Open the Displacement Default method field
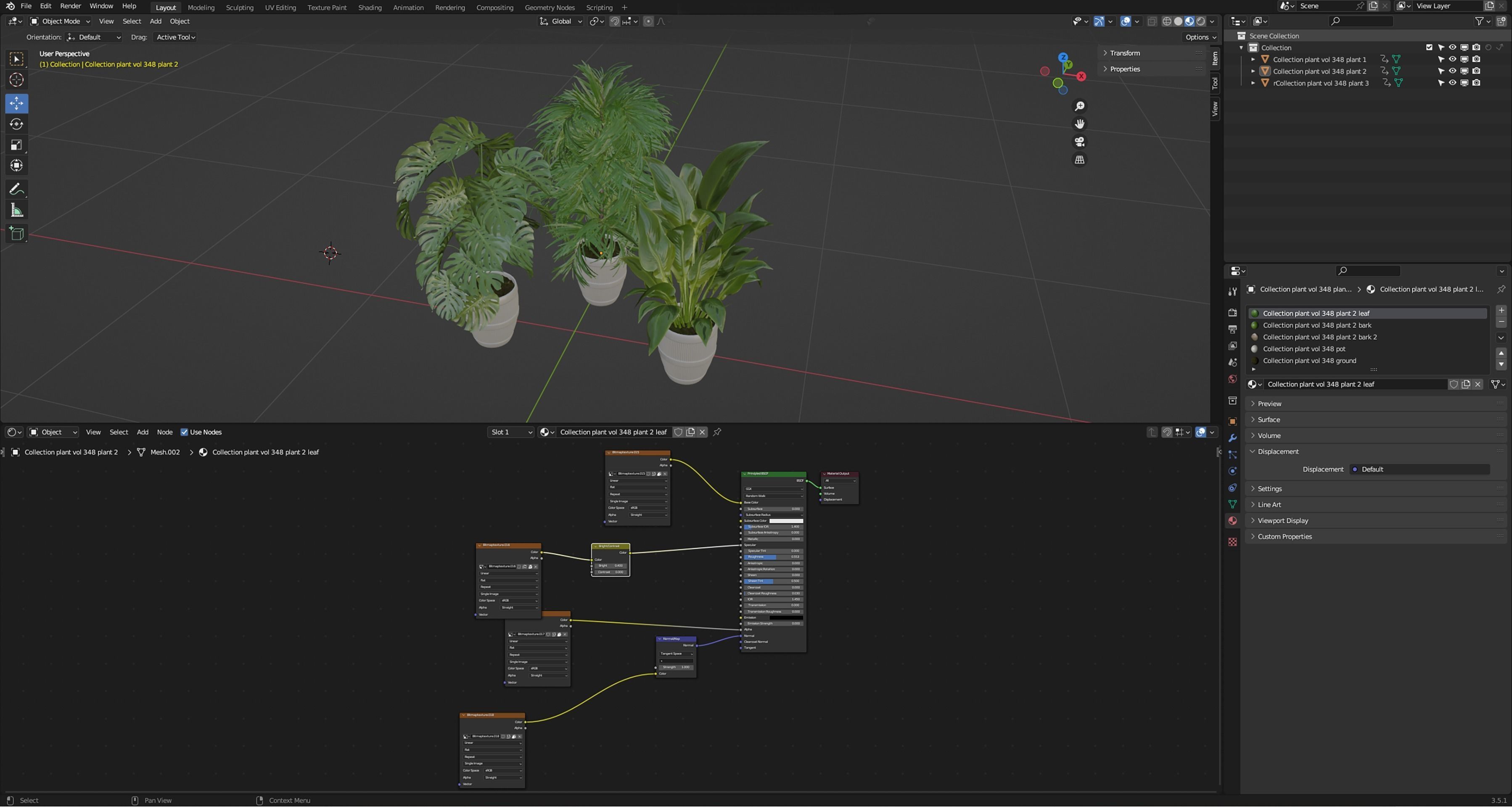The width and height of the screenshot is (1512, 807). point(1419,469)
